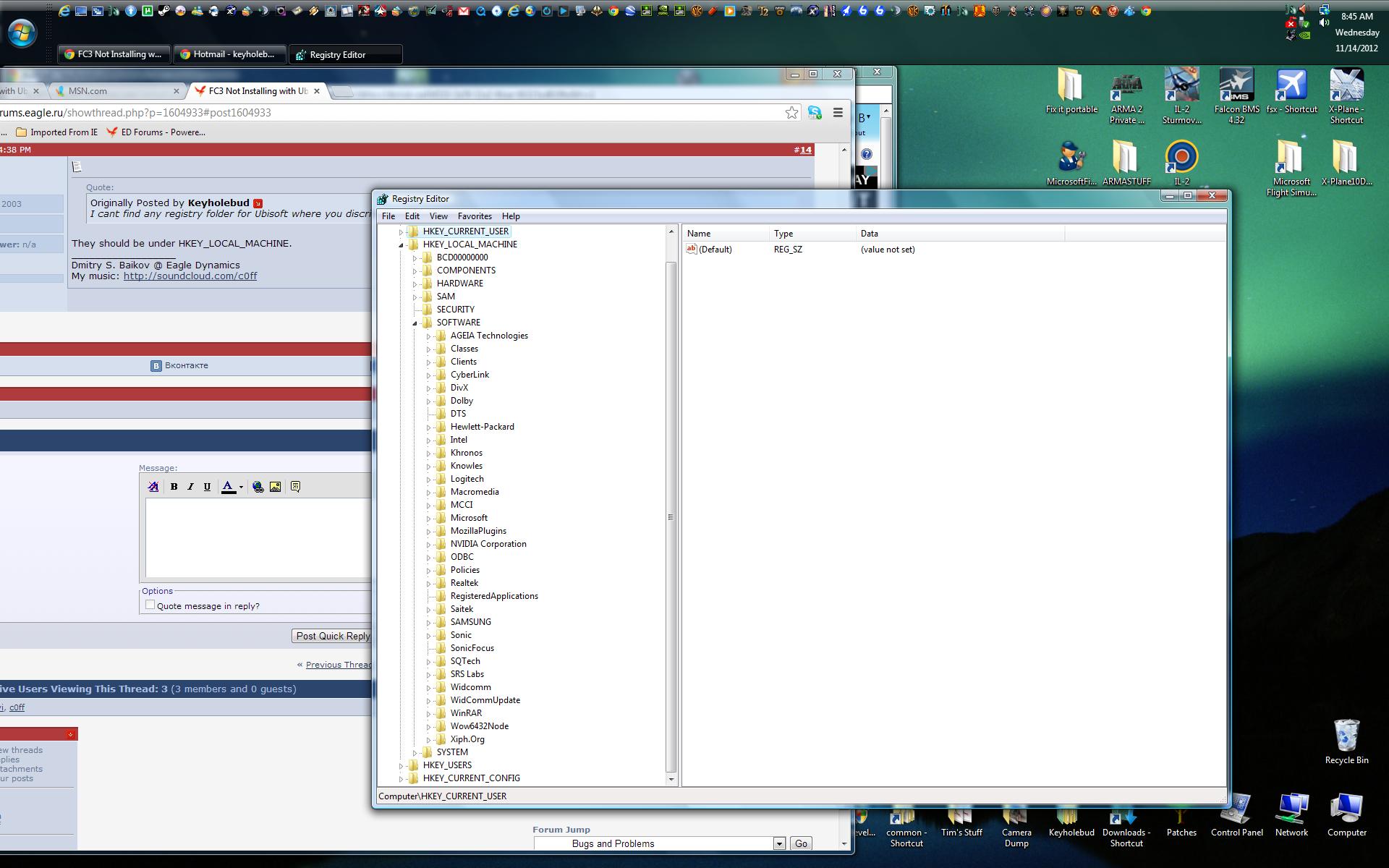
Task: Click the Wrap Quote tags icon
Action: (x=295, y=487)
